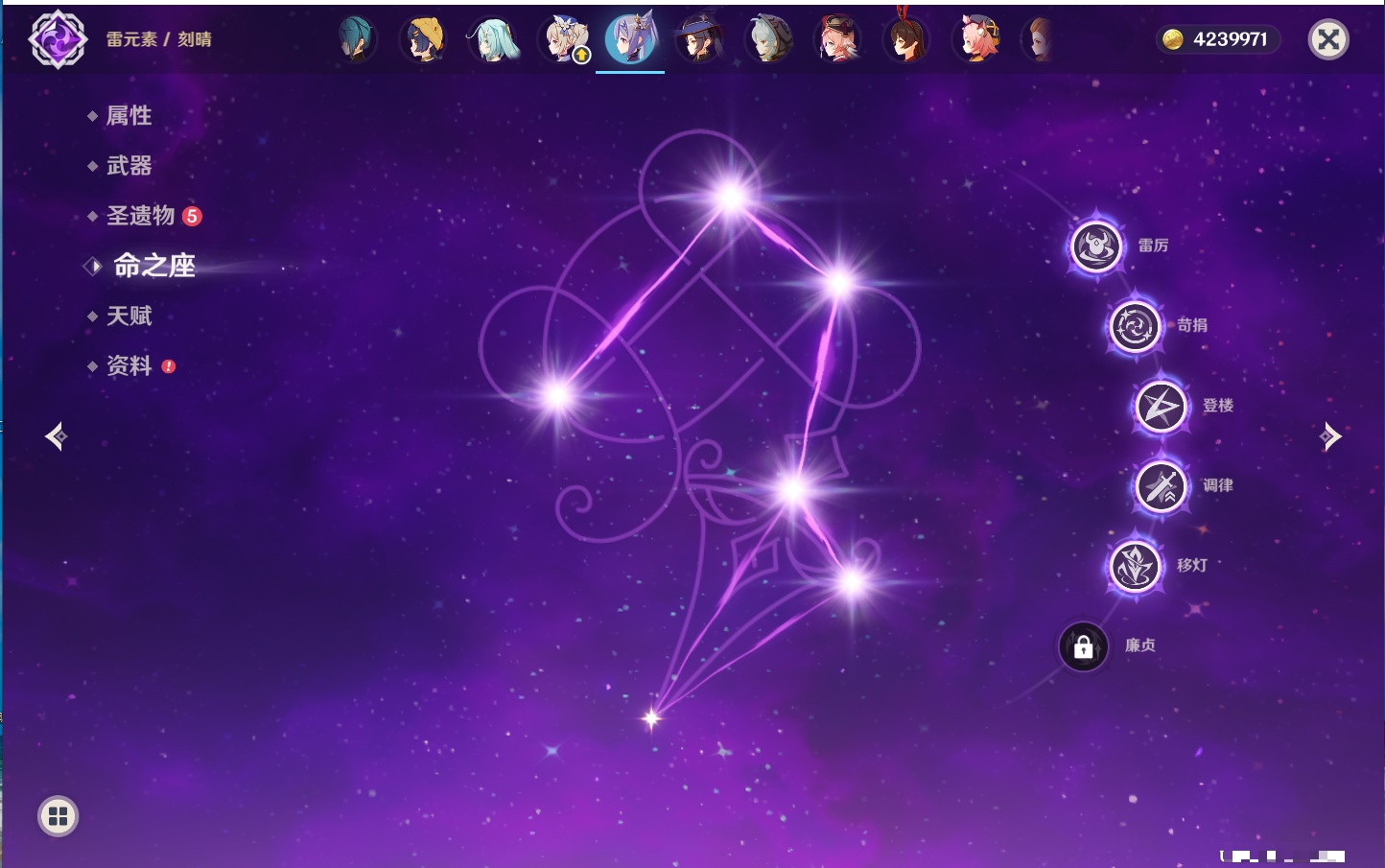Click the Electro element emblem

pos(58,39)
